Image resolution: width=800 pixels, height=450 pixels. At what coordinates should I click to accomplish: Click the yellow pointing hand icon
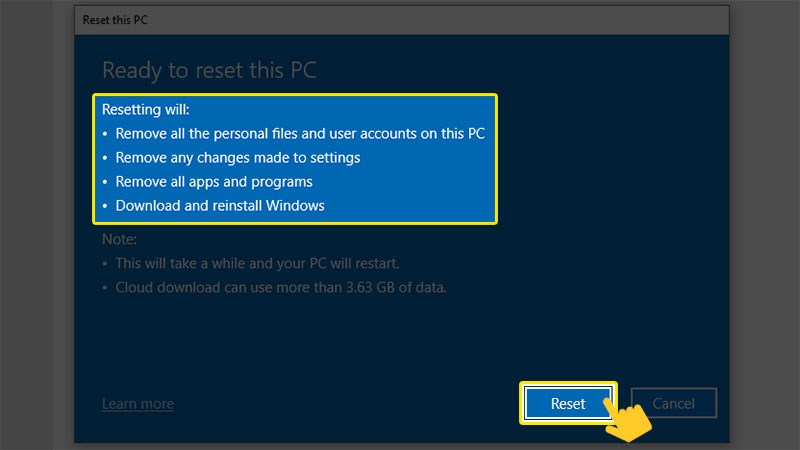click(x=628, y=420)
